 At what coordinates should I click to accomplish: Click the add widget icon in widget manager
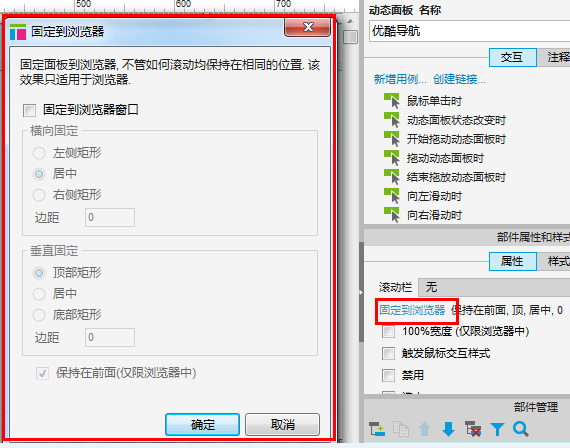(377, 429)
